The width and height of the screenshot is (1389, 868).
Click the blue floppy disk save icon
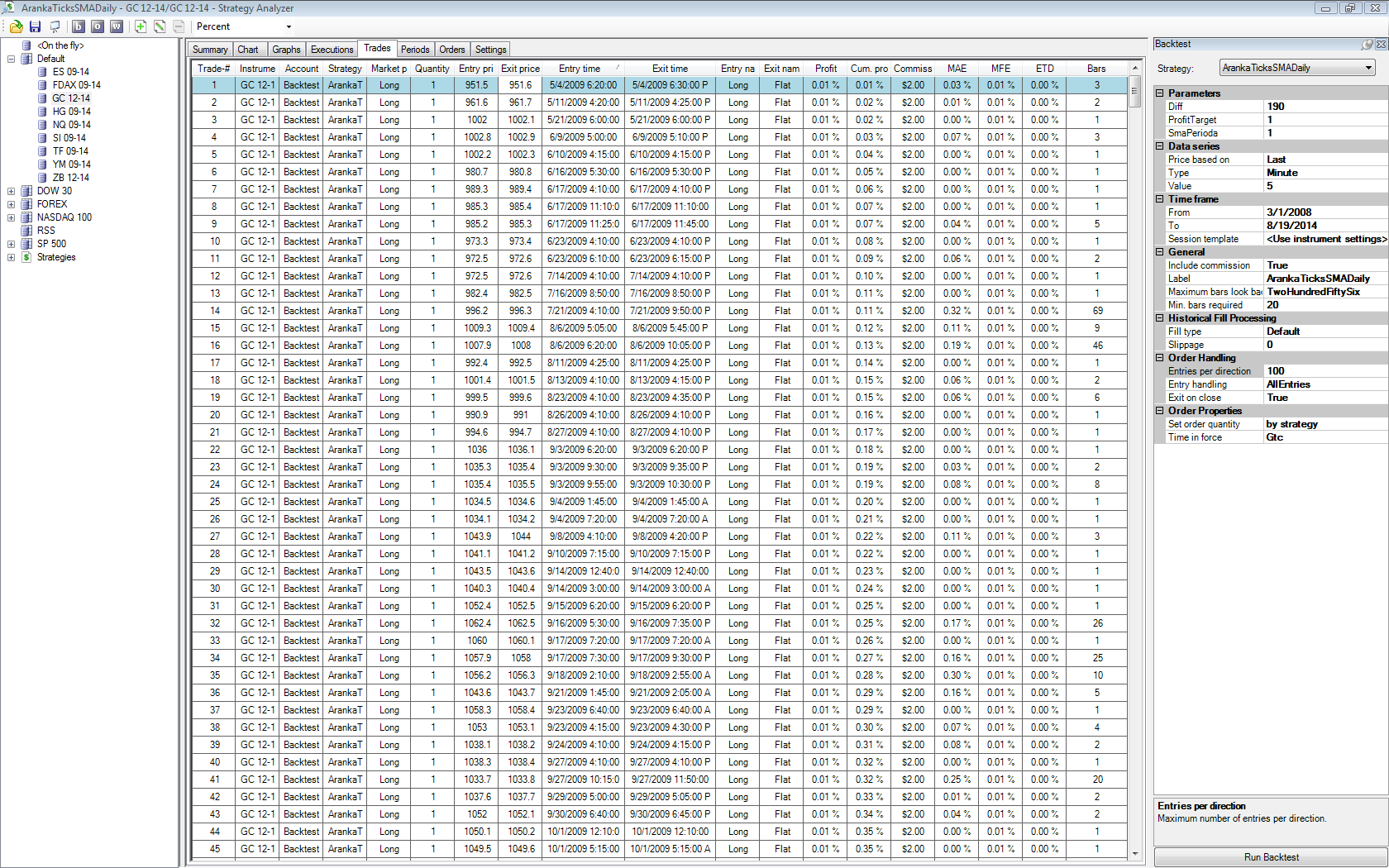pos(35,26)
